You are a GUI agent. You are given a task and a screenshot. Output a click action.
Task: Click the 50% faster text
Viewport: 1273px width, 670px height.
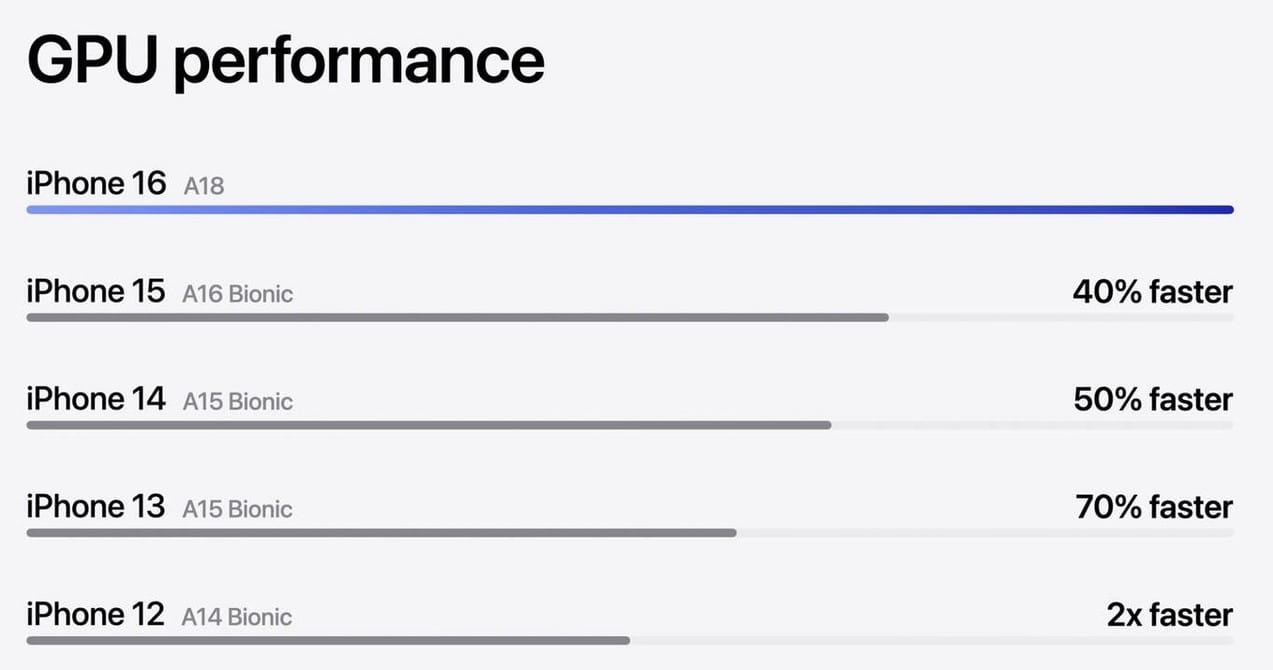(x=1152, y=400)
